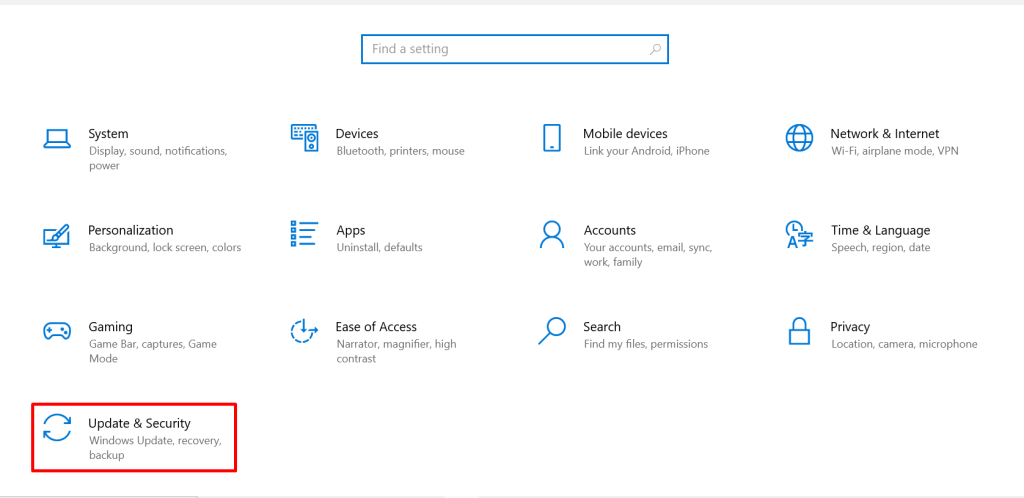Select the Network & Internet globe icon

coord(799,138)
